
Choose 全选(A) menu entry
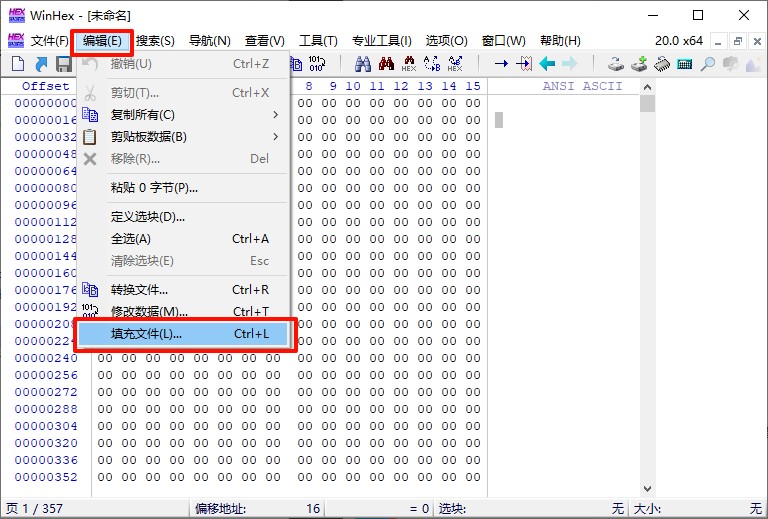click(x=184, y=238)
